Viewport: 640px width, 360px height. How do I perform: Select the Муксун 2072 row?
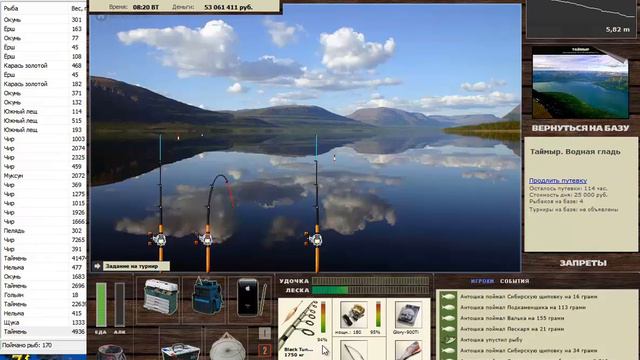[x=43, y=176]
